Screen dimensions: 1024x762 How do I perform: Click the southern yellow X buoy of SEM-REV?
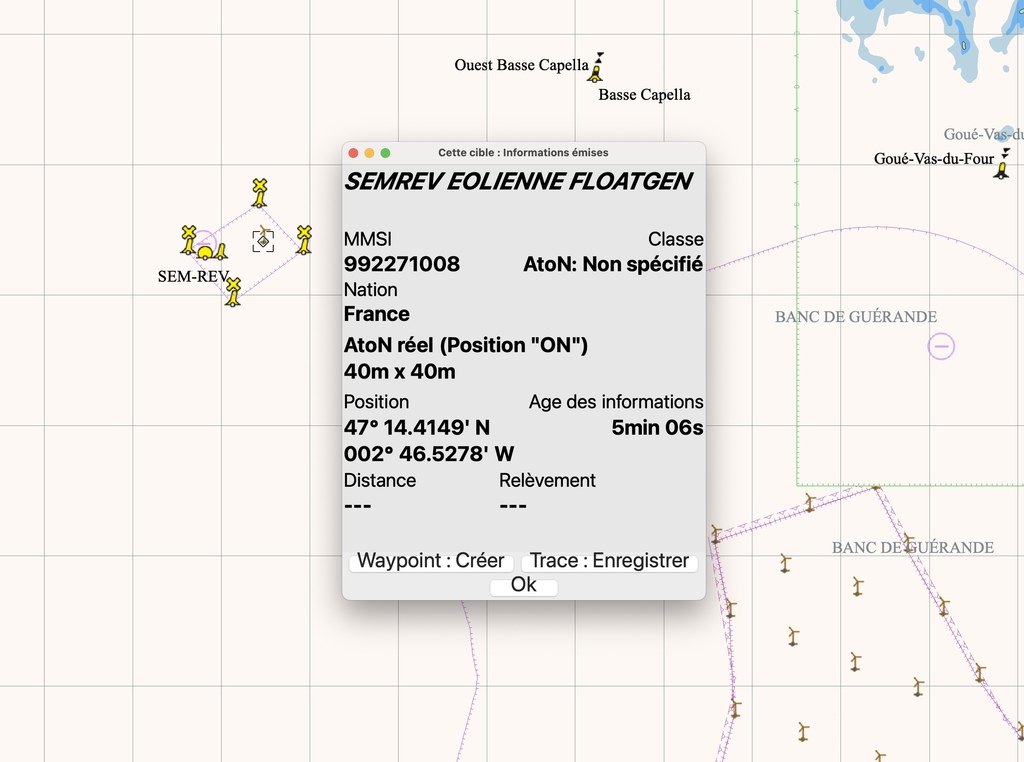click(233, 291)
